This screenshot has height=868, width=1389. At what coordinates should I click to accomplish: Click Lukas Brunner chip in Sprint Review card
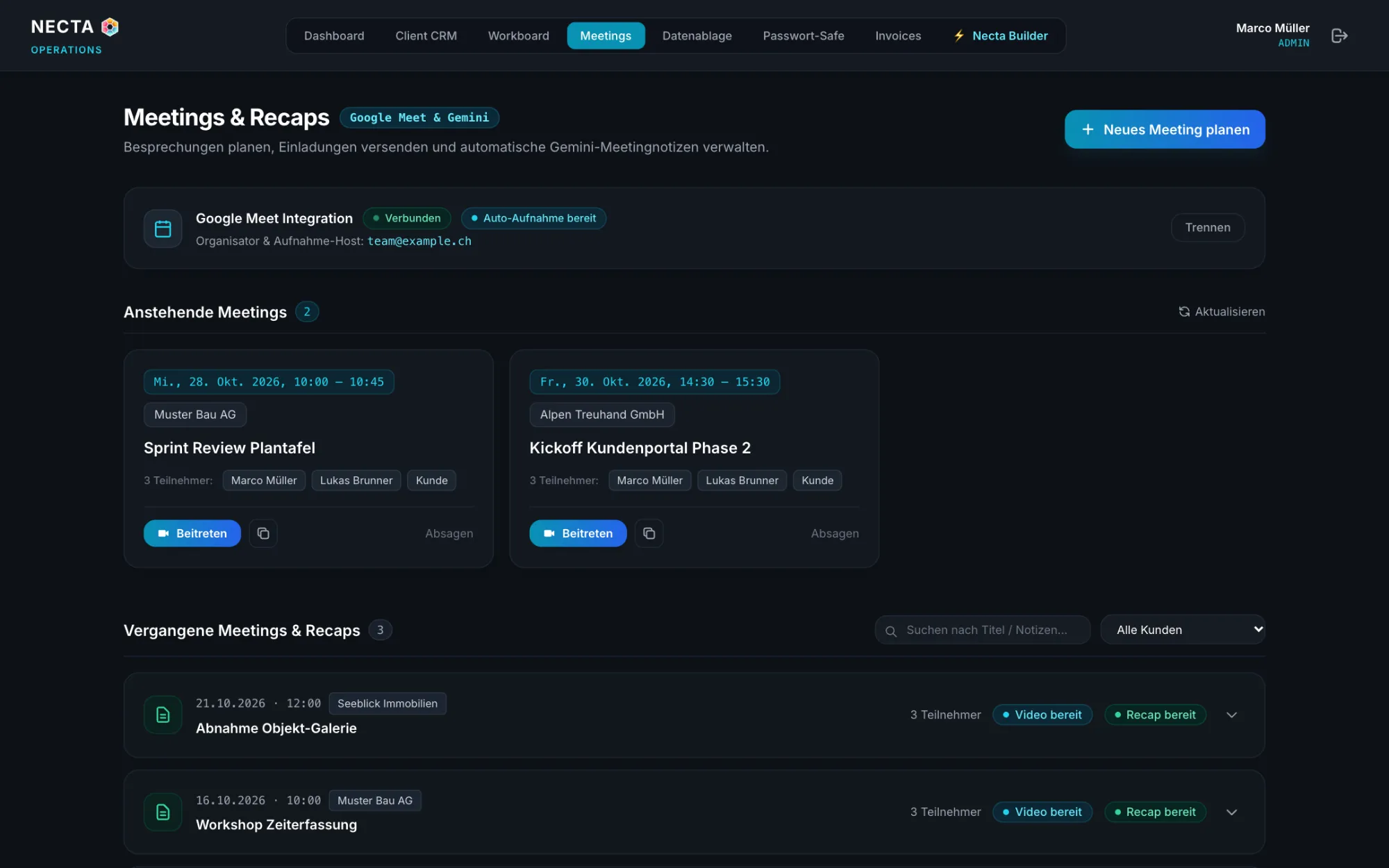point(356,481)
